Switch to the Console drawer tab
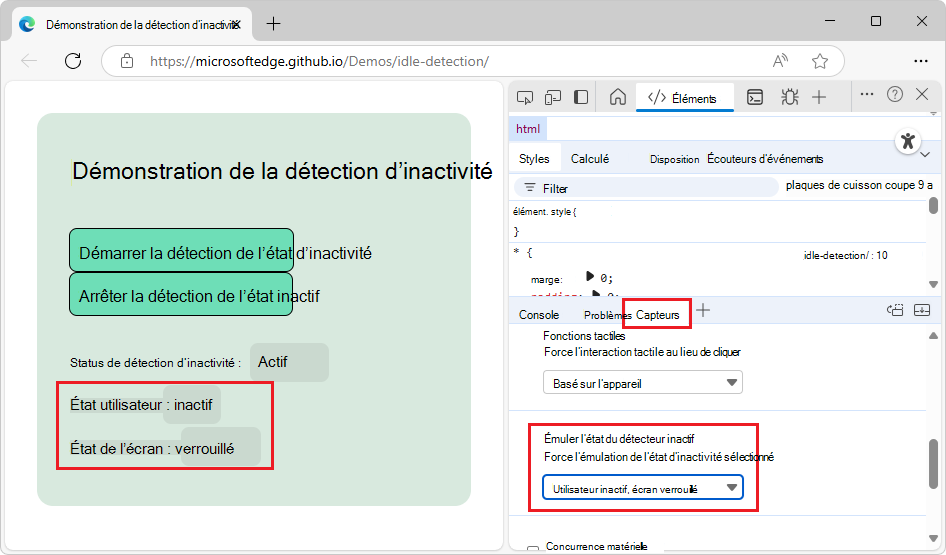Screen dimensions: 946x555 [x=539, y=315]
